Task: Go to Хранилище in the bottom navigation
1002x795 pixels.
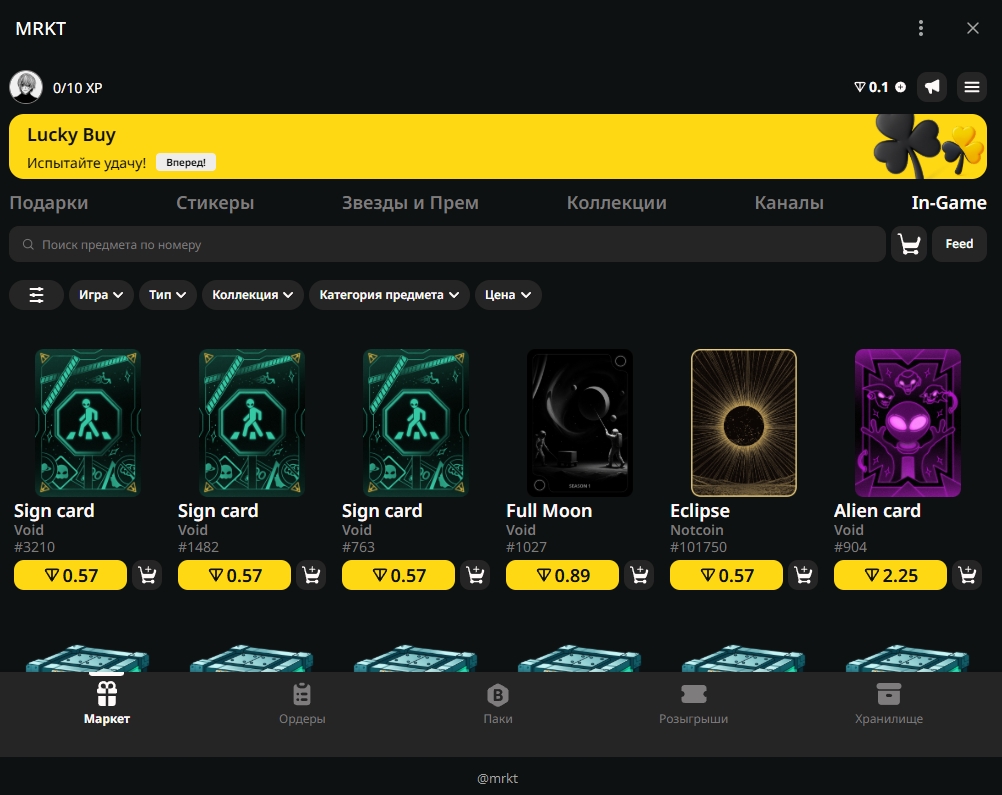Action: click(888, 704)
